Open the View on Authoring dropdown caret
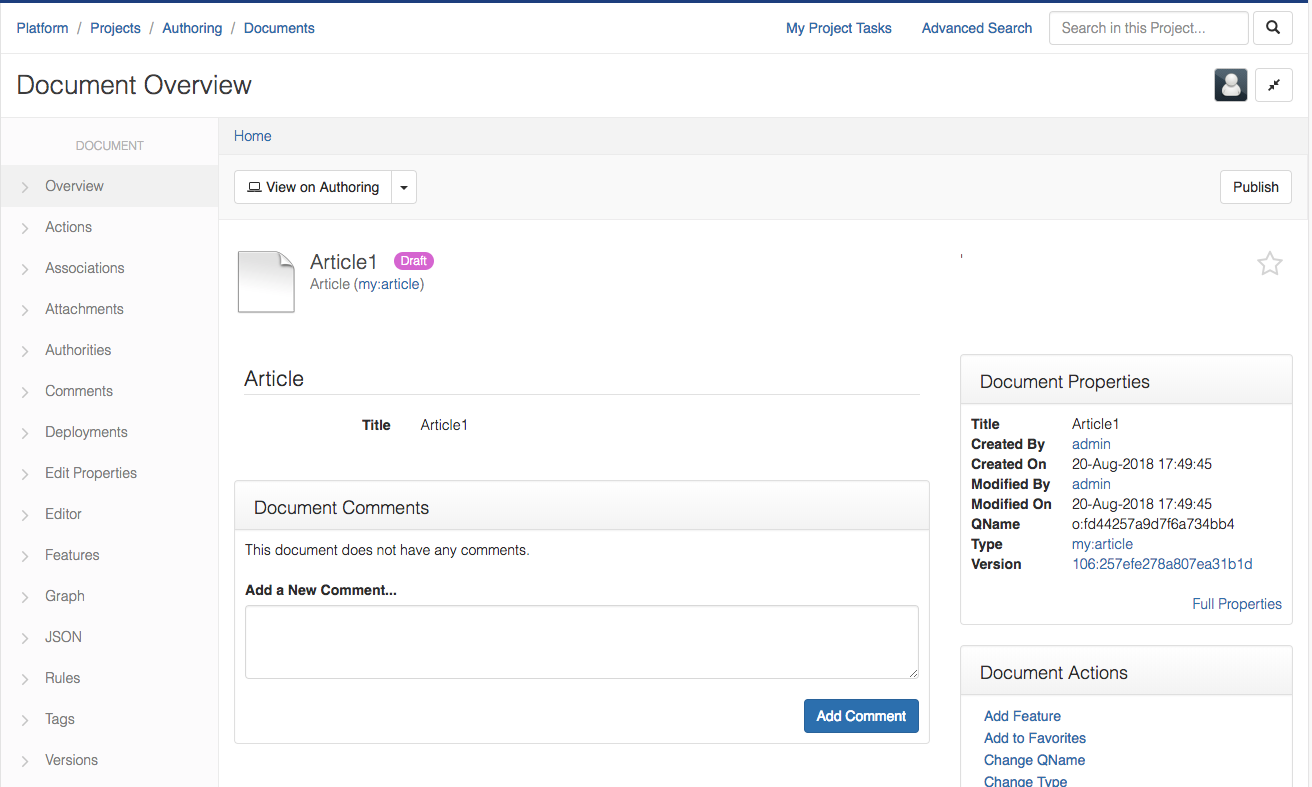The height and width of the screenshot is (787, 1312). coord(404,187)
